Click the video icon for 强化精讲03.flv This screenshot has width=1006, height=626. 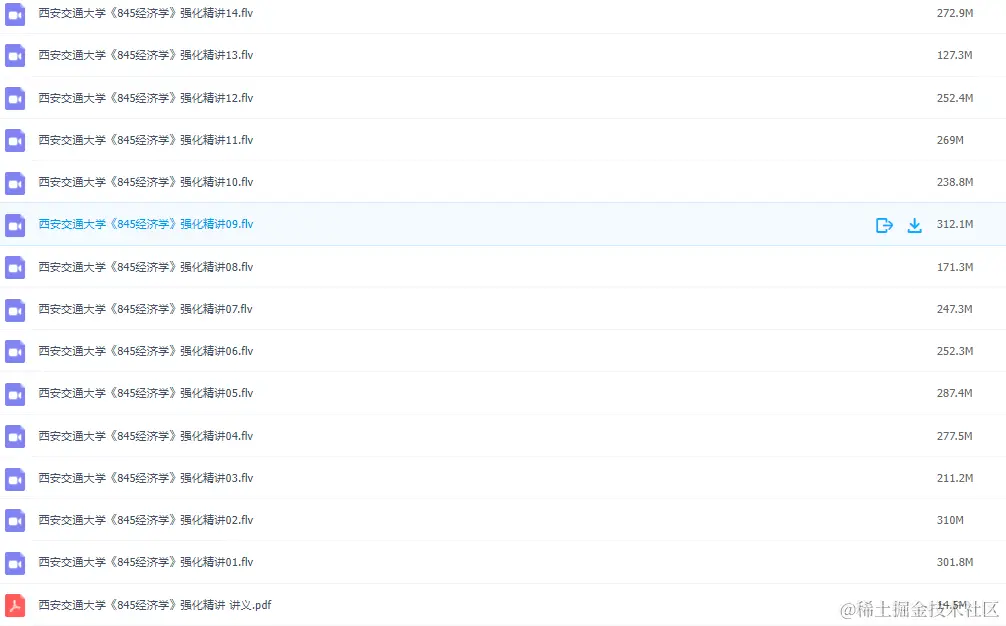(x=15, y=478)
